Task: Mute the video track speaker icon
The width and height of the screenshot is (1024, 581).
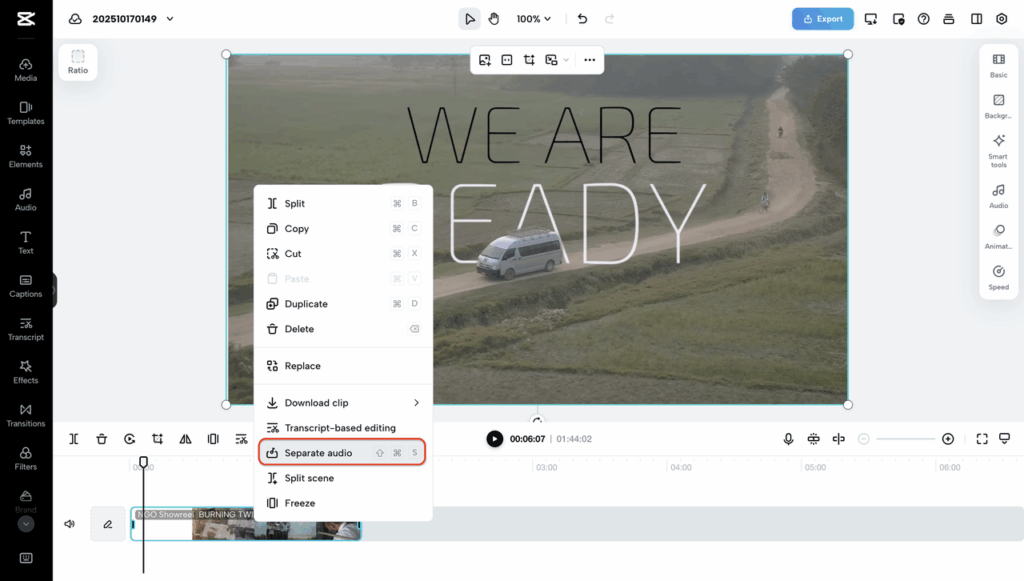Action: tap(70, 524)
